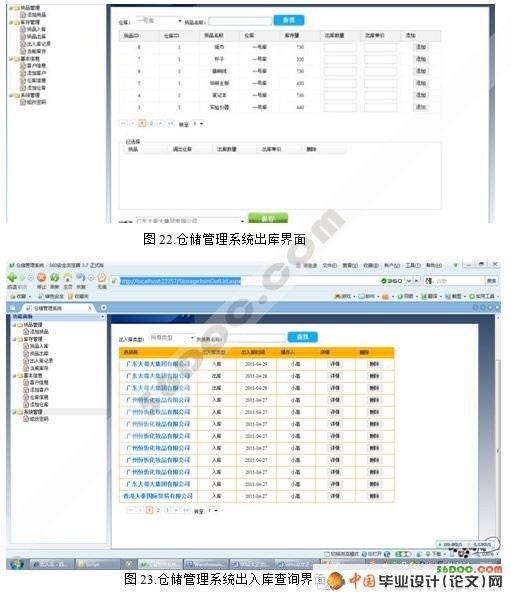The height and width of the screenshot is (597, 511).
Task: Click the 实用工具 icon on the plugin bar
Action: pos(472,296)
